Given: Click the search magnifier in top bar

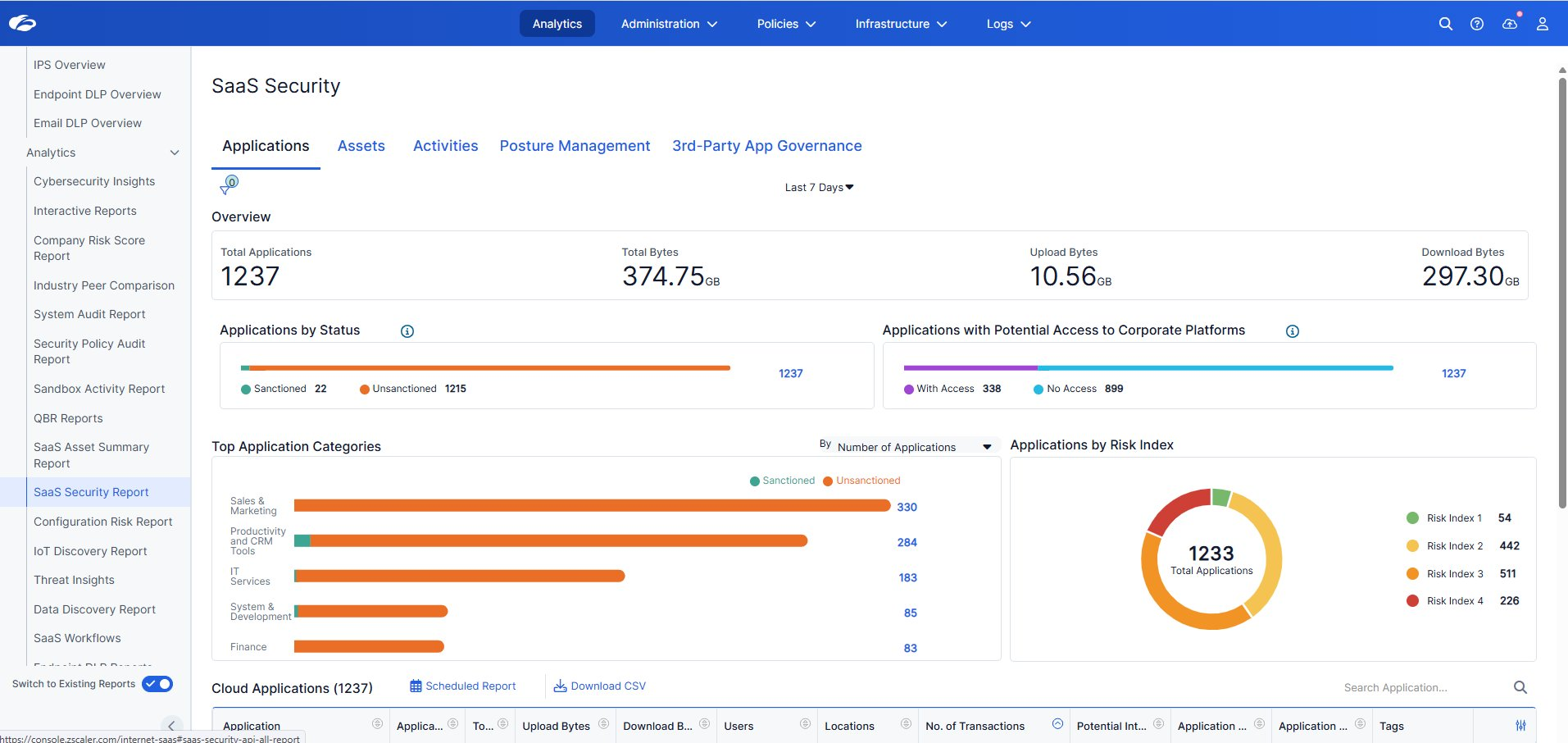Looking at the screenshot, I should [x=1445, y=24].
